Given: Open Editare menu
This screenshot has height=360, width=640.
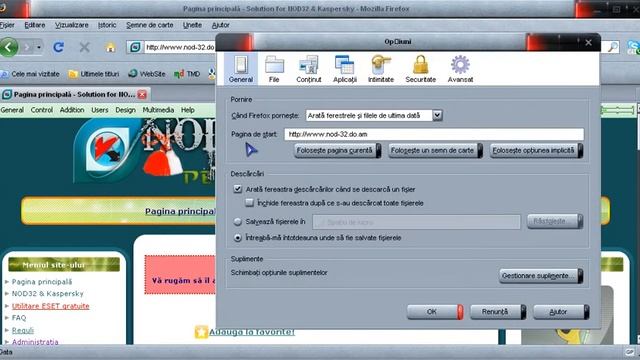Looking at the screenshot, I should tap(35, 25).
